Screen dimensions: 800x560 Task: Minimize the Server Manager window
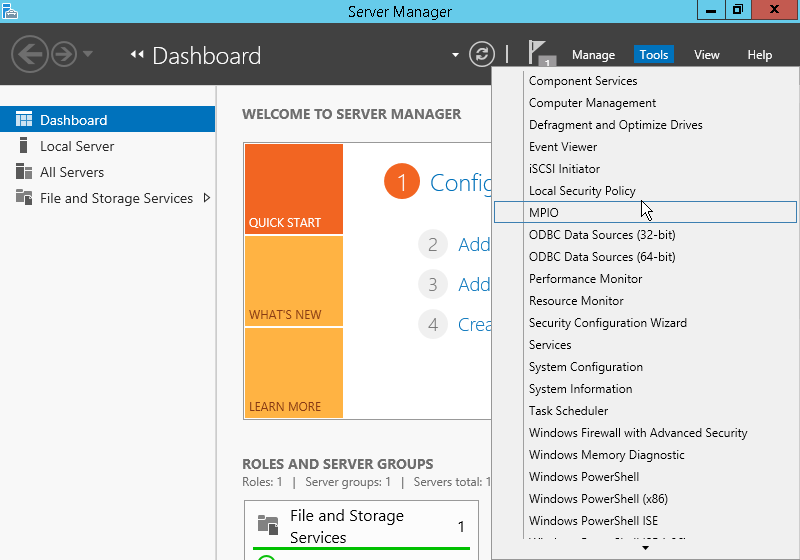pyautogui.click(x=711, y=10)
